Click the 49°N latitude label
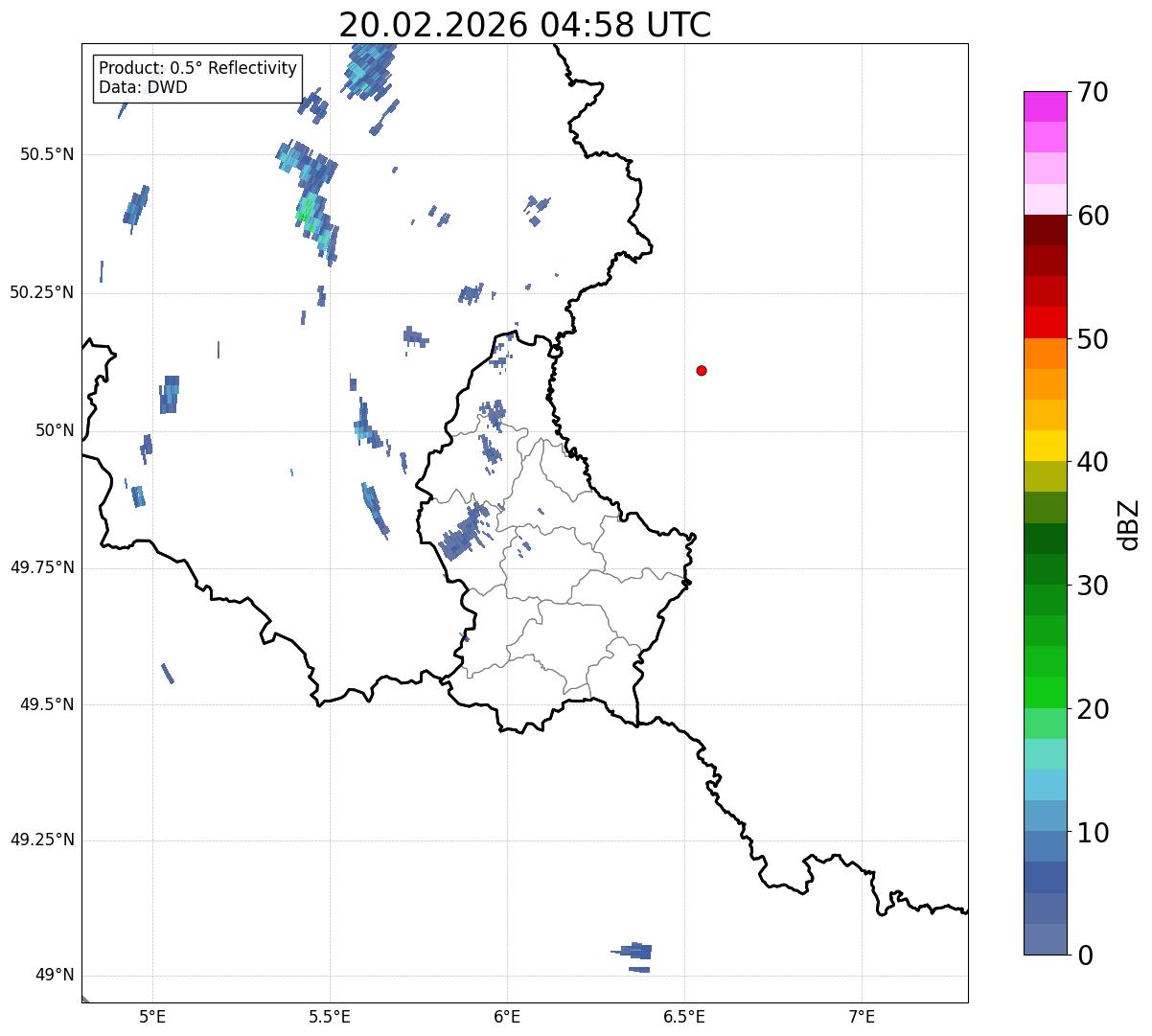1152x1036 pixels. (54, 975)
